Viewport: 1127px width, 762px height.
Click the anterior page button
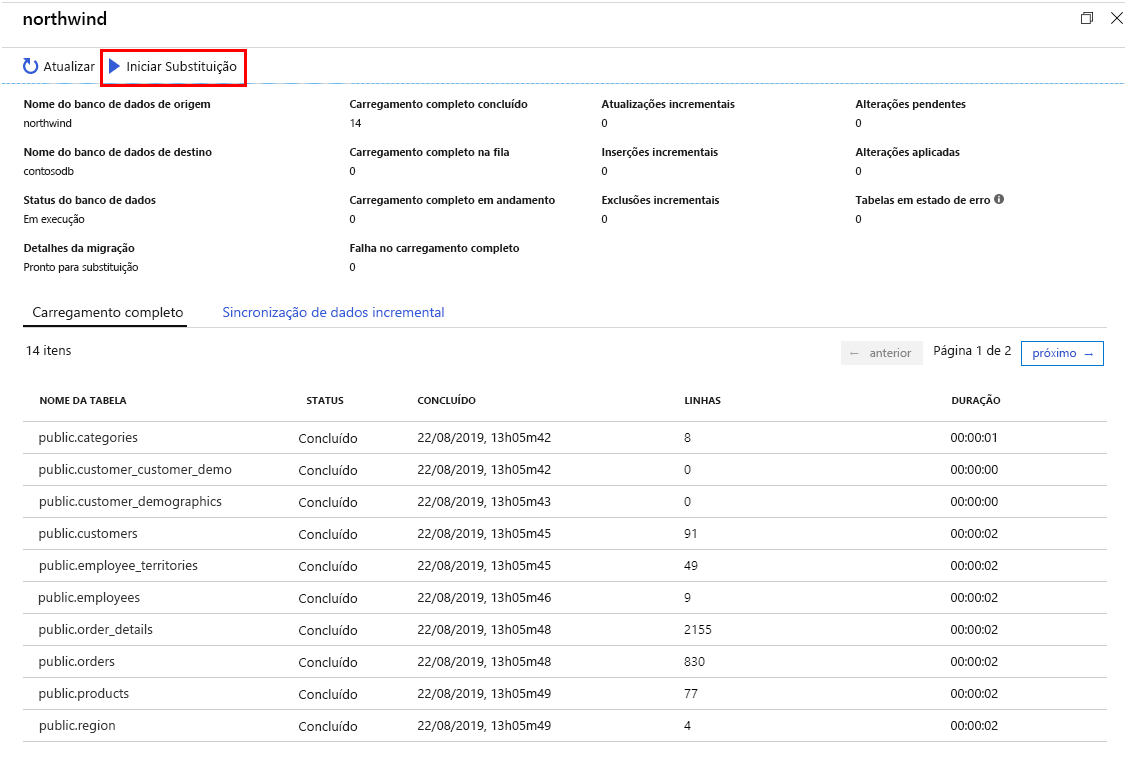(881, 353)
